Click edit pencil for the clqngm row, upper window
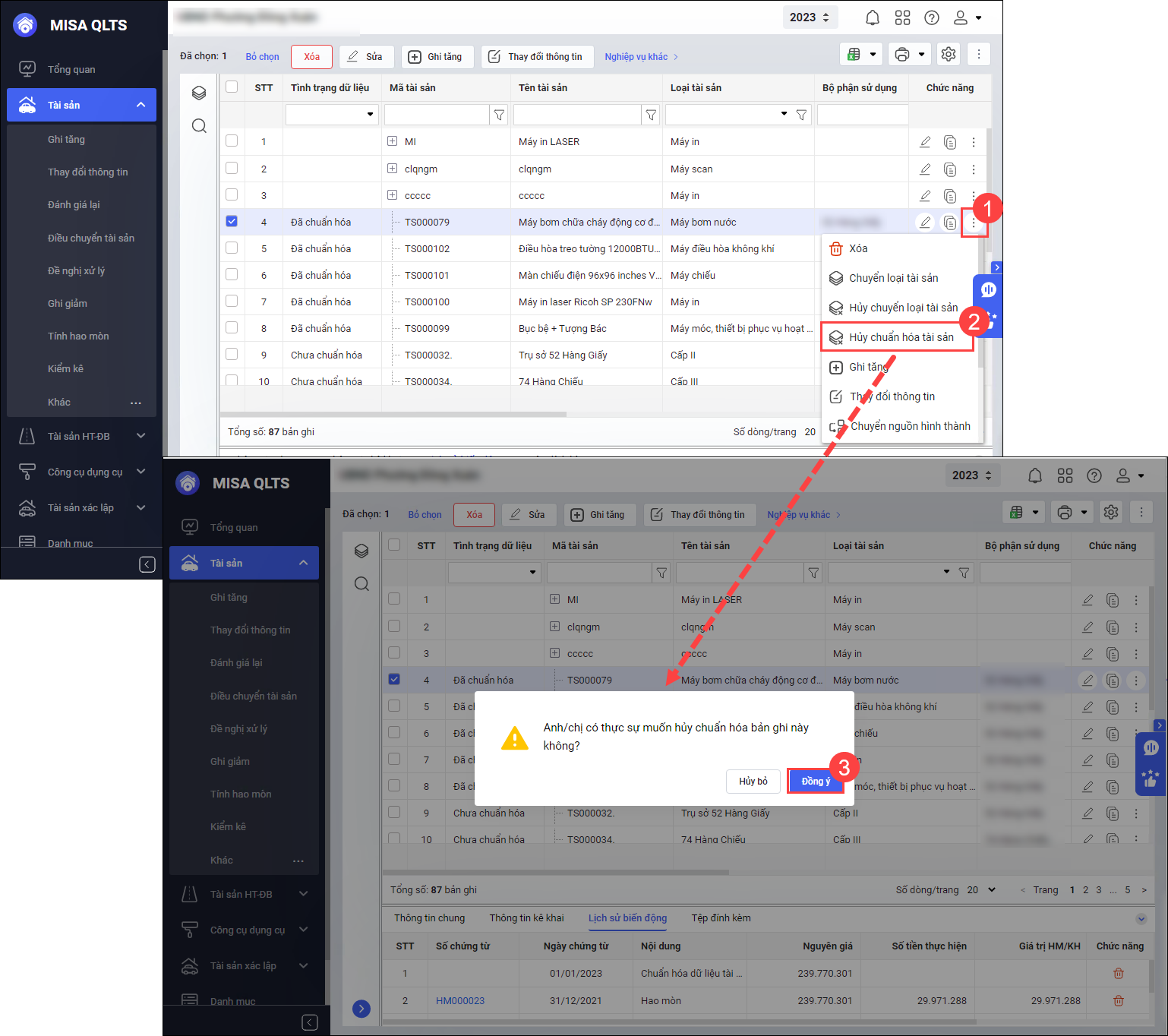The image size is (1168, 1036). click(925, 169)
